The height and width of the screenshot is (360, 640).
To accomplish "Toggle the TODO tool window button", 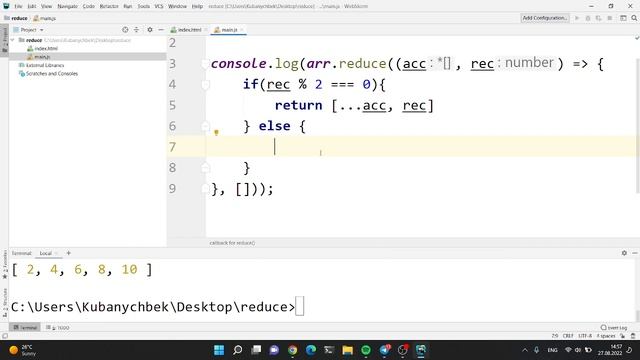I will click(x=58, y=327).
